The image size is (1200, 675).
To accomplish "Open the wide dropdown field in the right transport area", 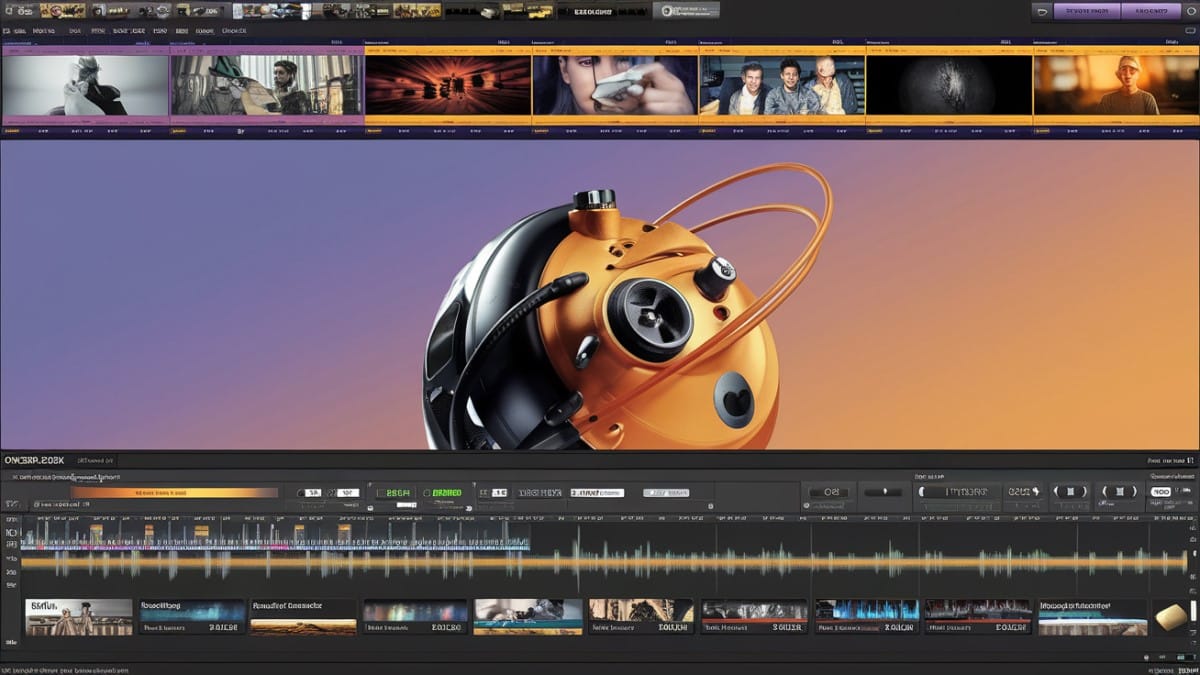I will pyautogui.click(x=958, y=492).
